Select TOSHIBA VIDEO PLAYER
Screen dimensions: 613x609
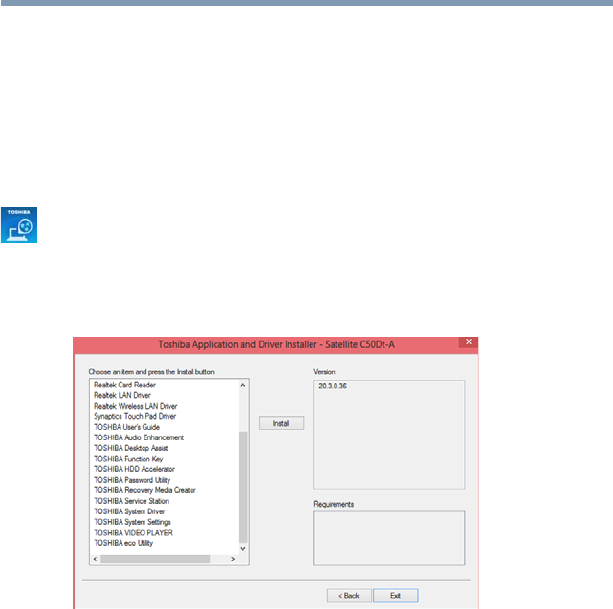pyautogui.click(x=133, y=532)
